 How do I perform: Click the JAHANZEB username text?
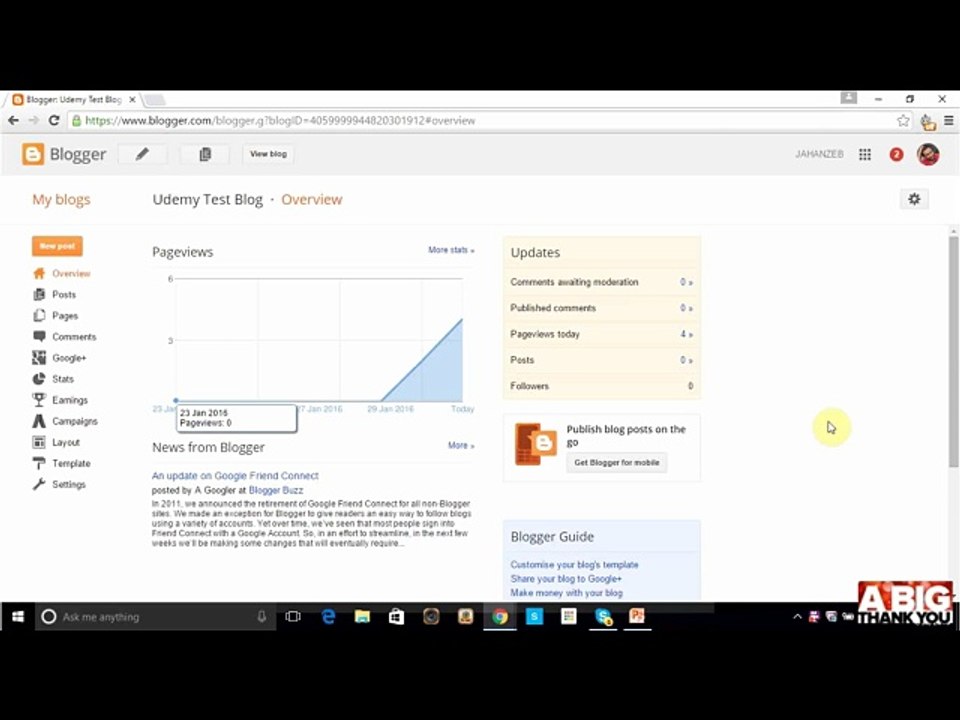(819, 154)
